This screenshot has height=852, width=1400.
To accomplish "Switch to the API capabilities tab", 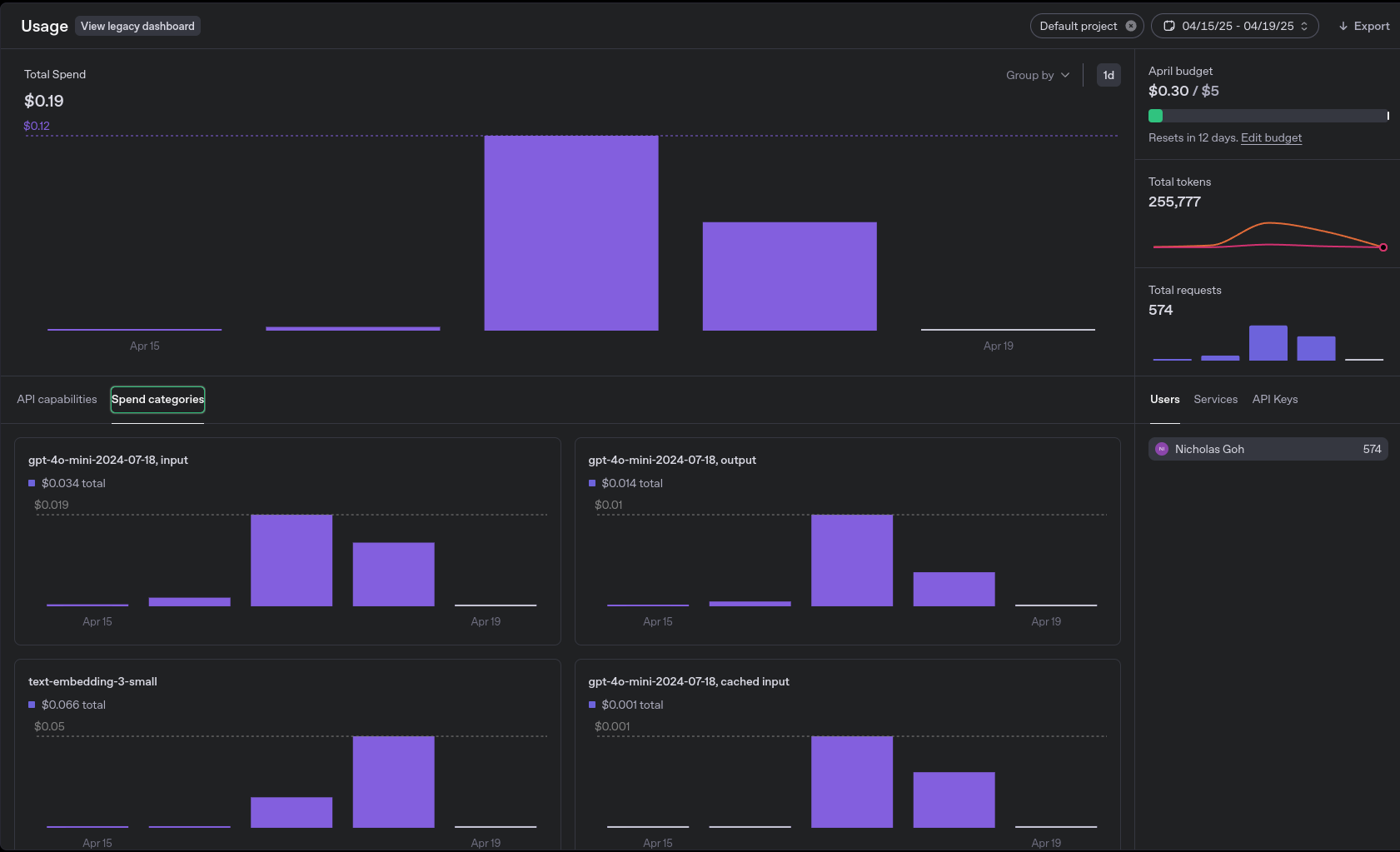I will 57,399.
